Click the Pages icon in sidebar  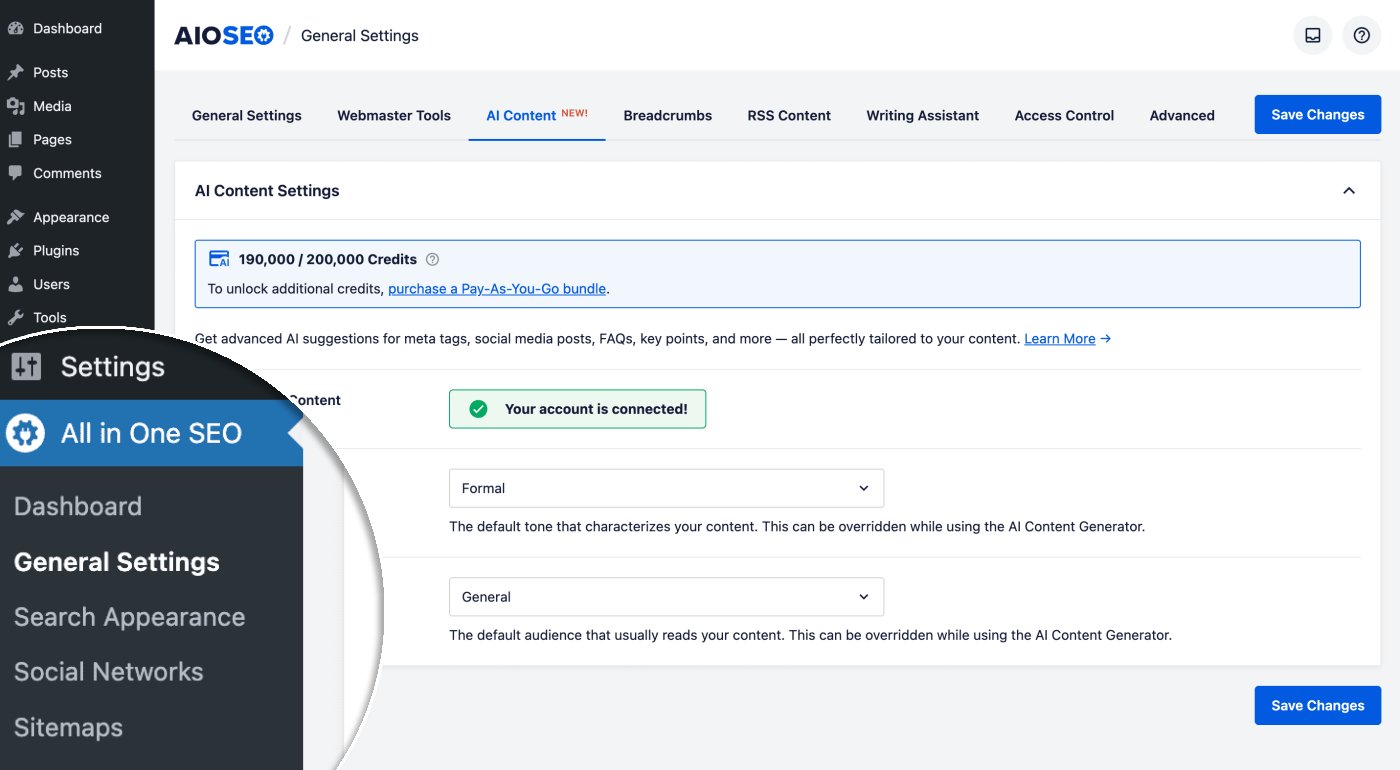coord(15,140)
